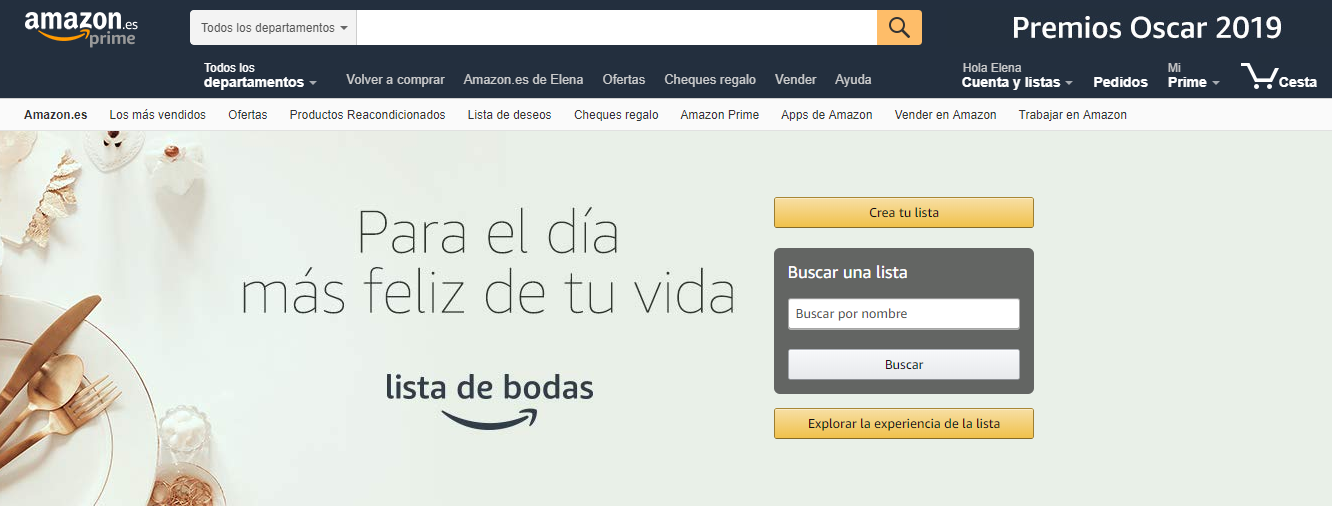This screenshot has height=508, width=1332.
Task: Click the Buscar button in list search
Action: pos(904,365)
